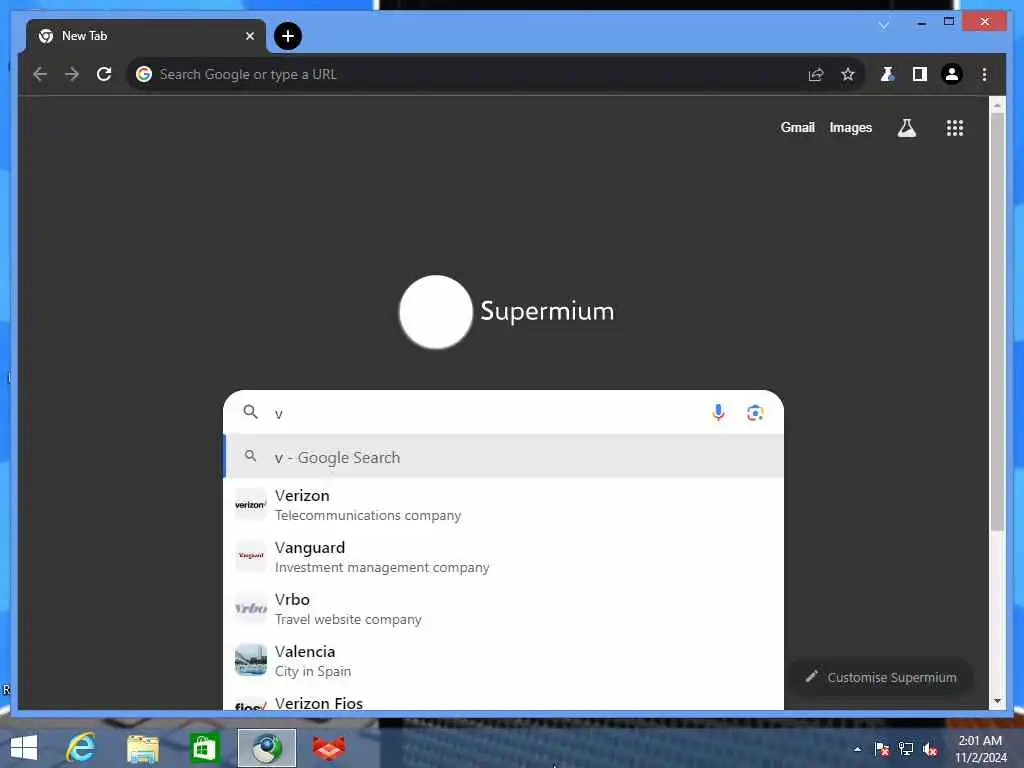Click the Gmail link
Image resolution: width=1024 pixels, height=768 pixels.
click(x=797, y=127)
